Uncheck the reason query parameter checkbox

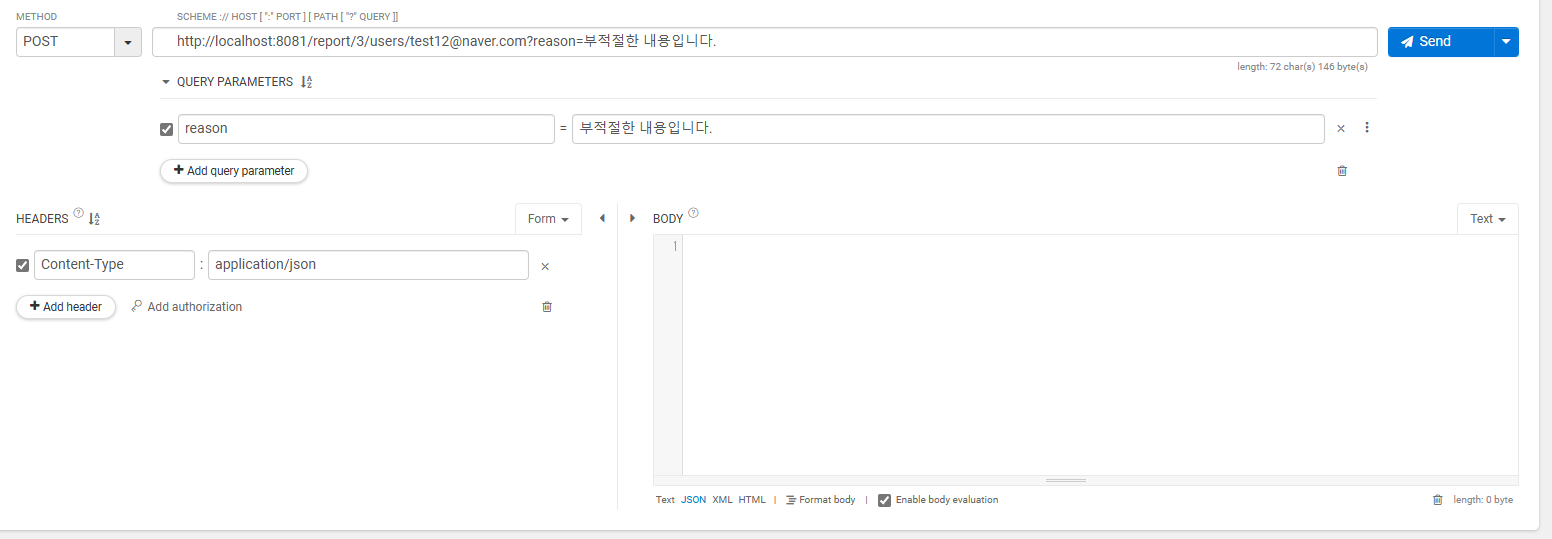tap(166, 129)
